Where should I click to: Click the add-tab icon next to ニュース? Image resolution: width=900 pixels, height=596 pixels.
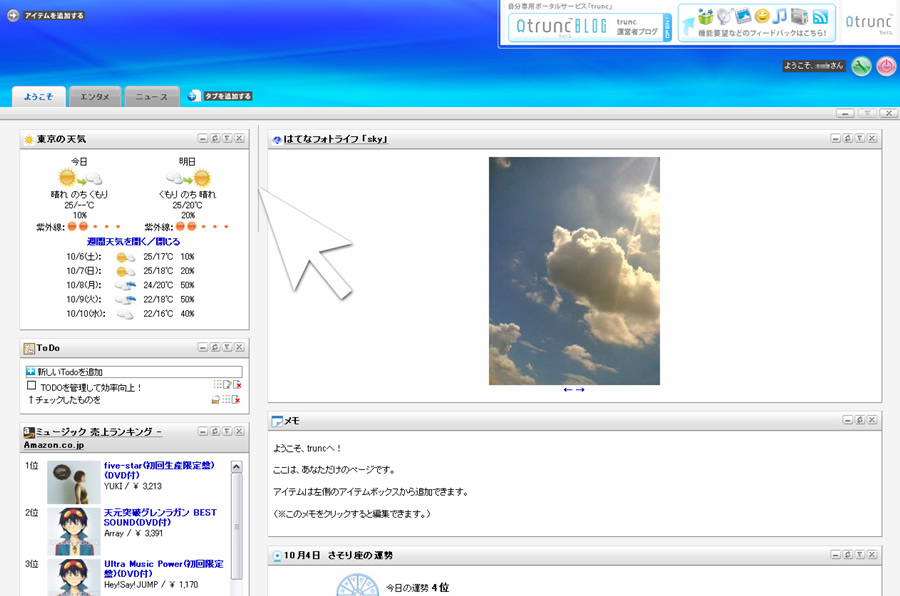pos(195,96)
